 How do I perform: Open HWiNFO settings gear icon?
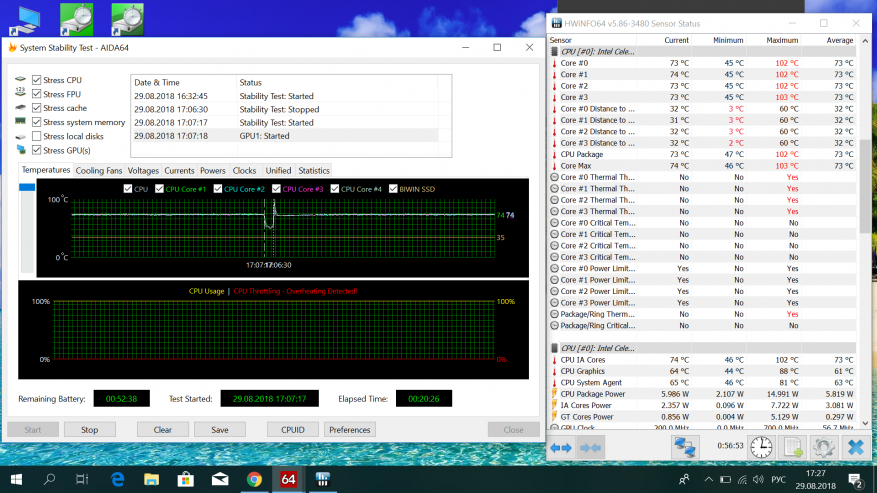[823, 447]
